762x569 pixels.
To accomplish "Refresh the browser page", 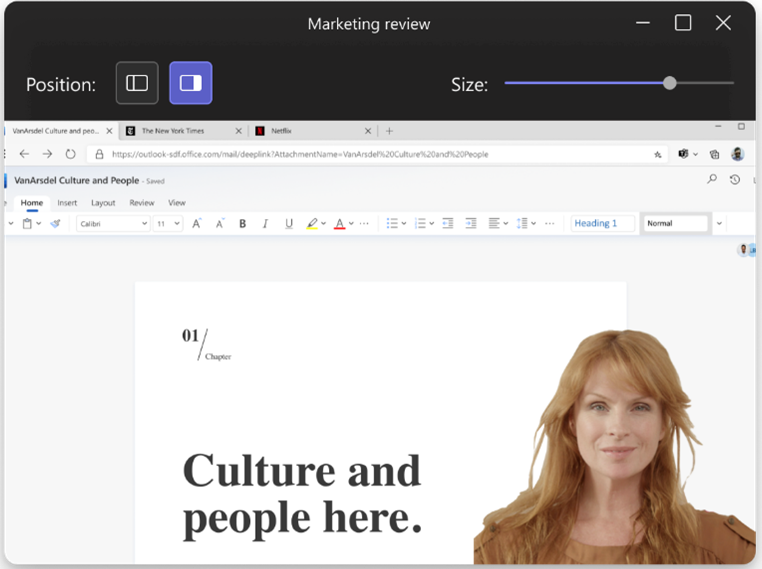I will pyautogui.click(x=70, y=154).
